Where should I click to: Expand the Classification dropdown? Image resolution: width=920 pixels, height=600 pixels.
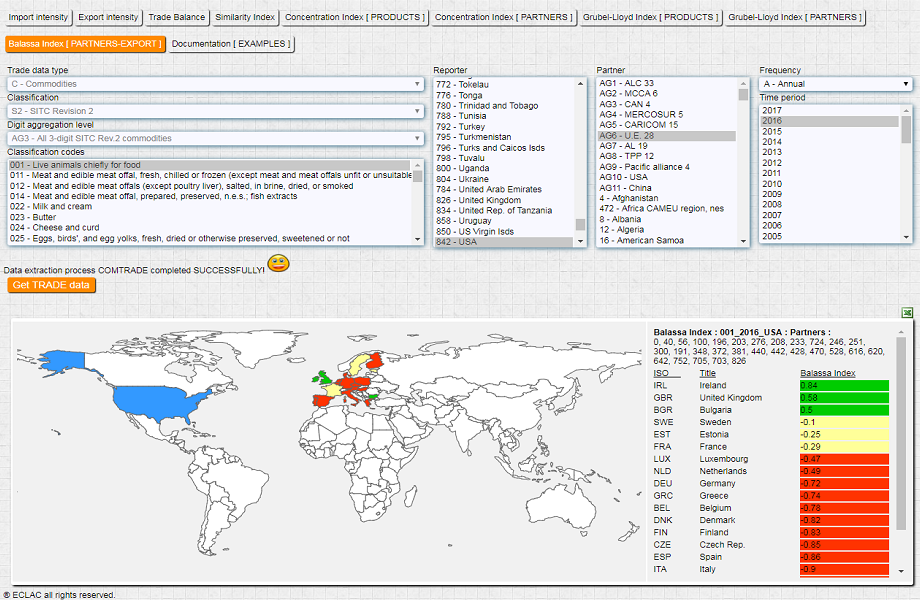click(216, 111)
